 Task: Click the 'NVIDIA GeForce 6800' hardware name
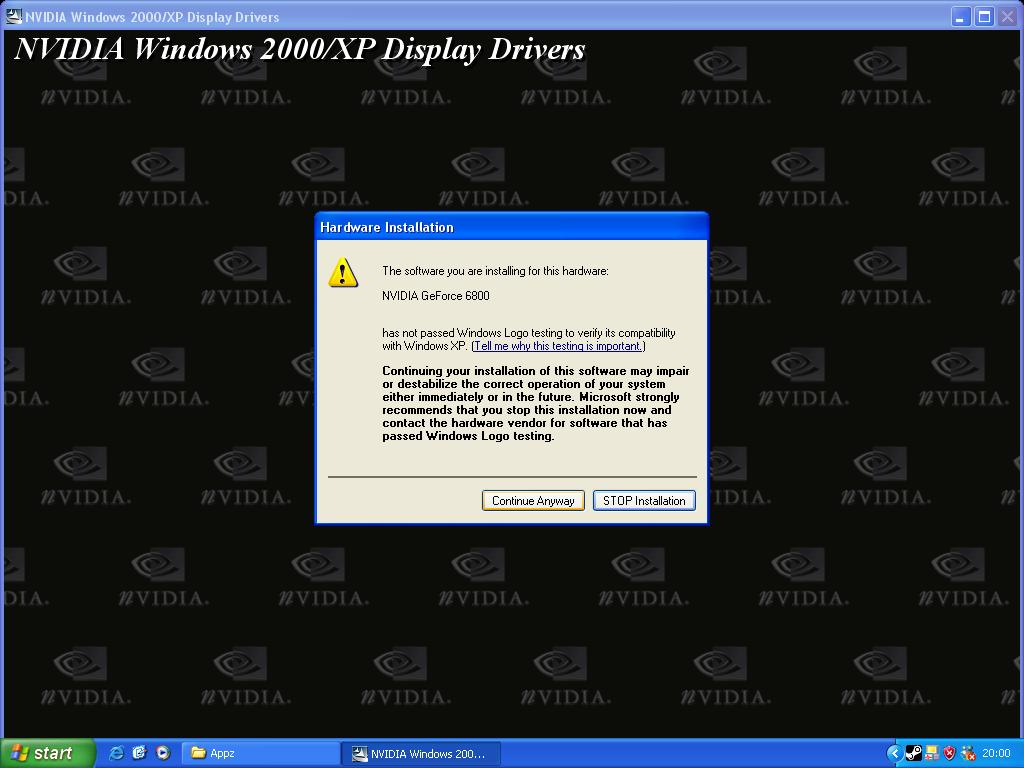436,296
